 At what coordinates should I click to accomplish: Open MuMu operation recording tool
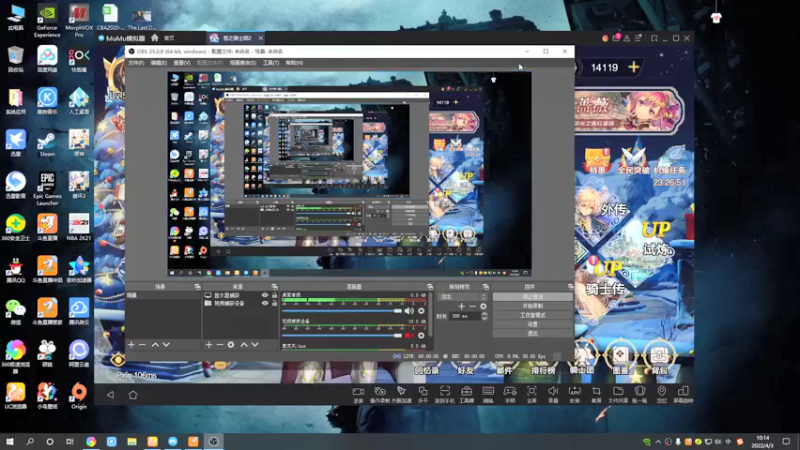(380, 394)
